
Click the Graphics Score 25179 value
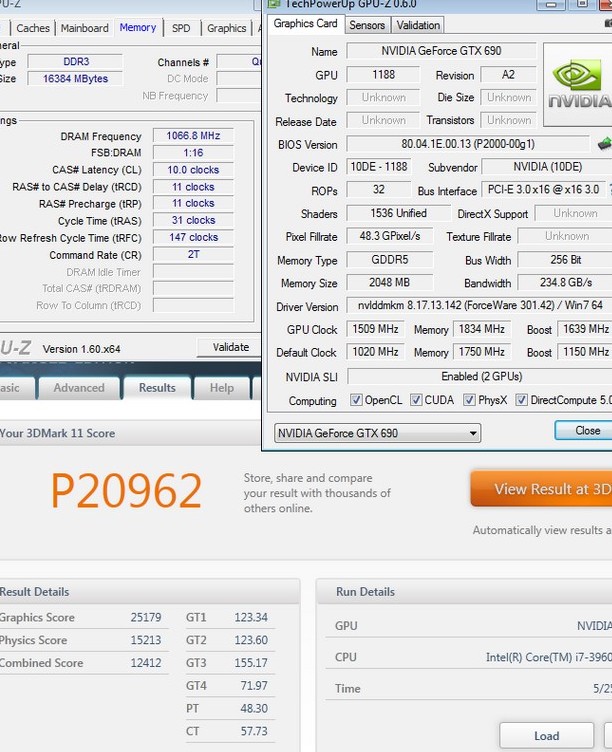click(x=146, y=617)
